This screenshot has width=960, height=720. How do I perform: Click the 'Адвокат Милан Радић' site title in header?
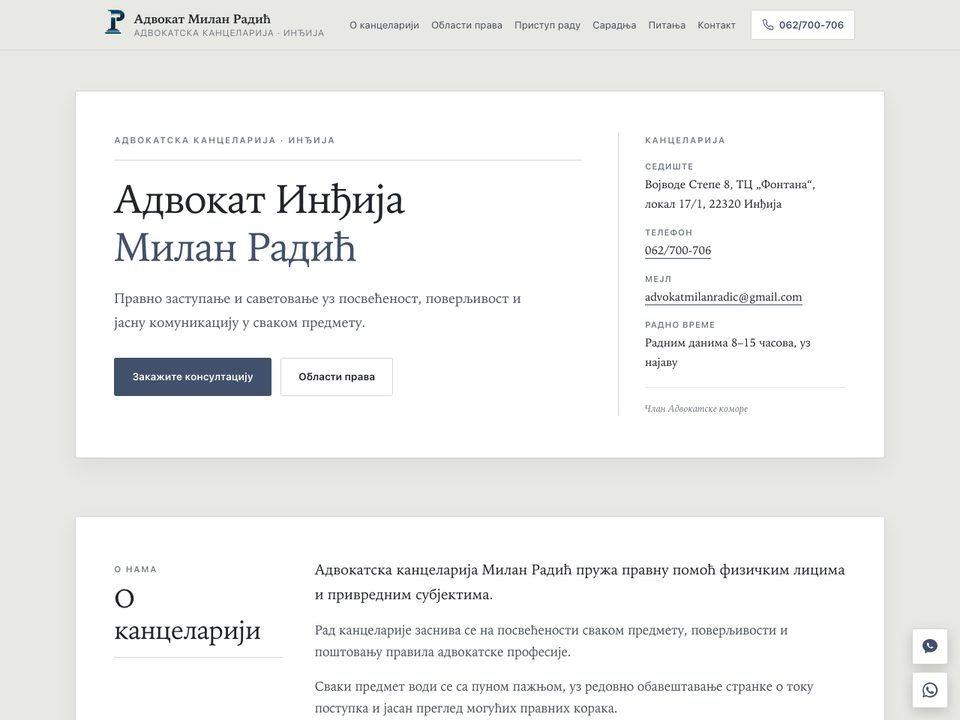(202, 18)
